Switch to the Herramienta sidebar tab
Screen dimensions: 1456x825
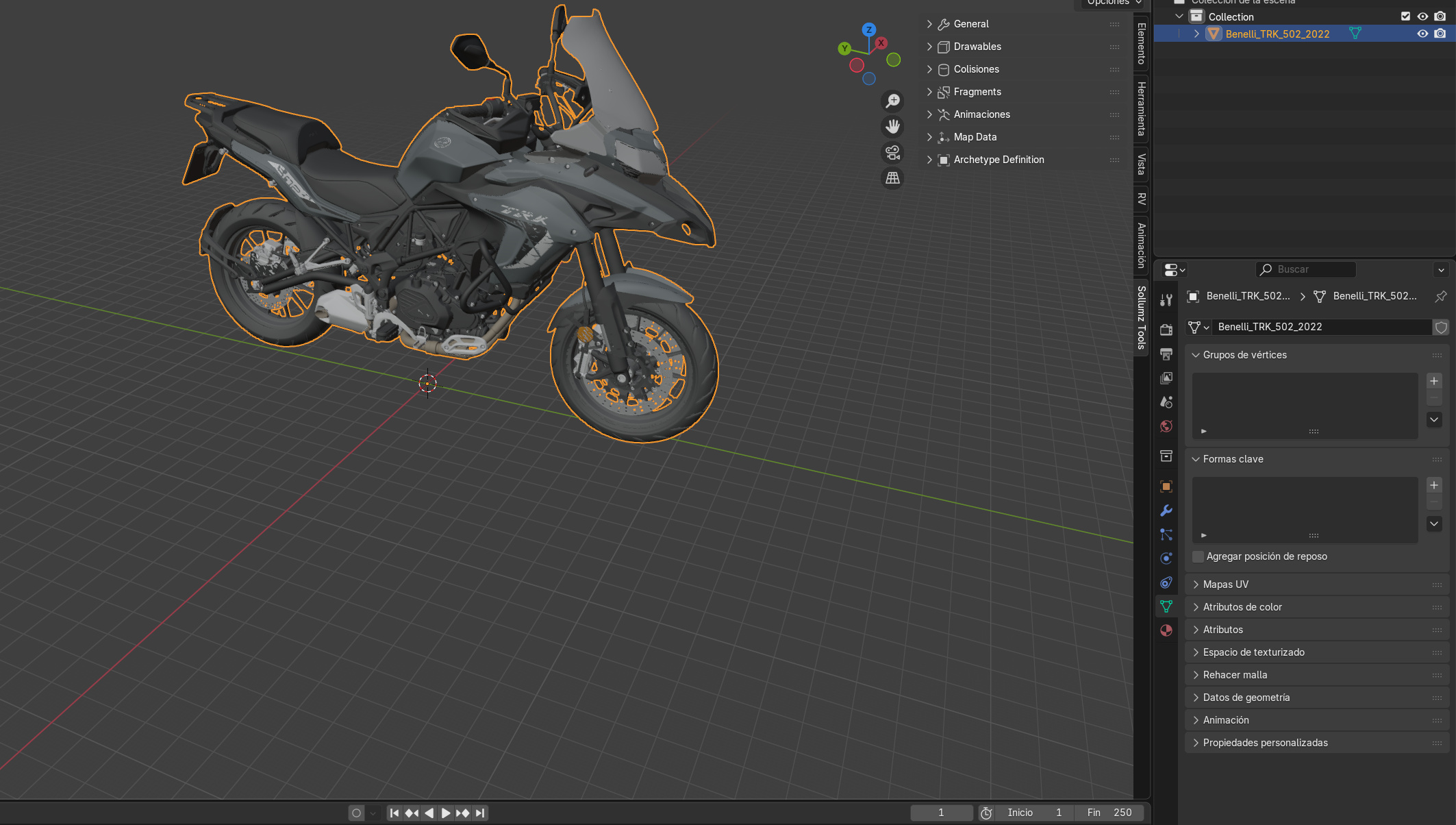(x=1141, y=108)
